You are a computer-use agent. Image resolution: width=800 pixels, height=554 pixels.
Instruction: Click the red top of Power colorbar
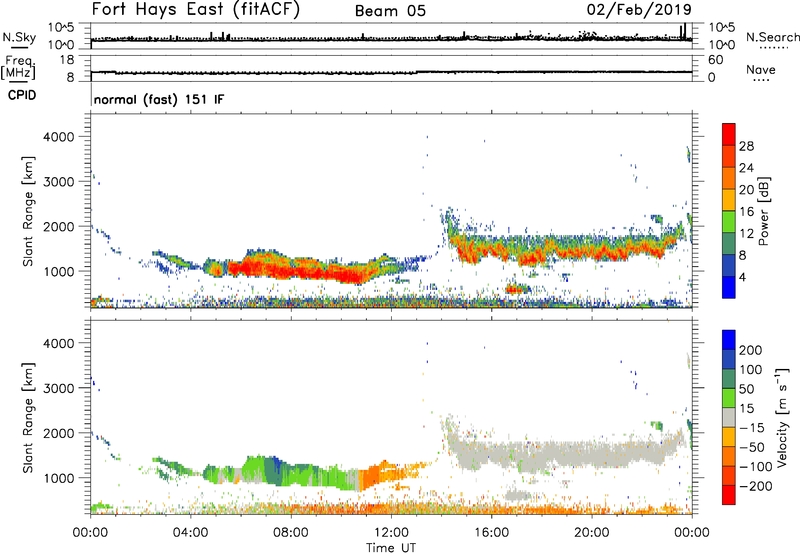coord(729,134)
